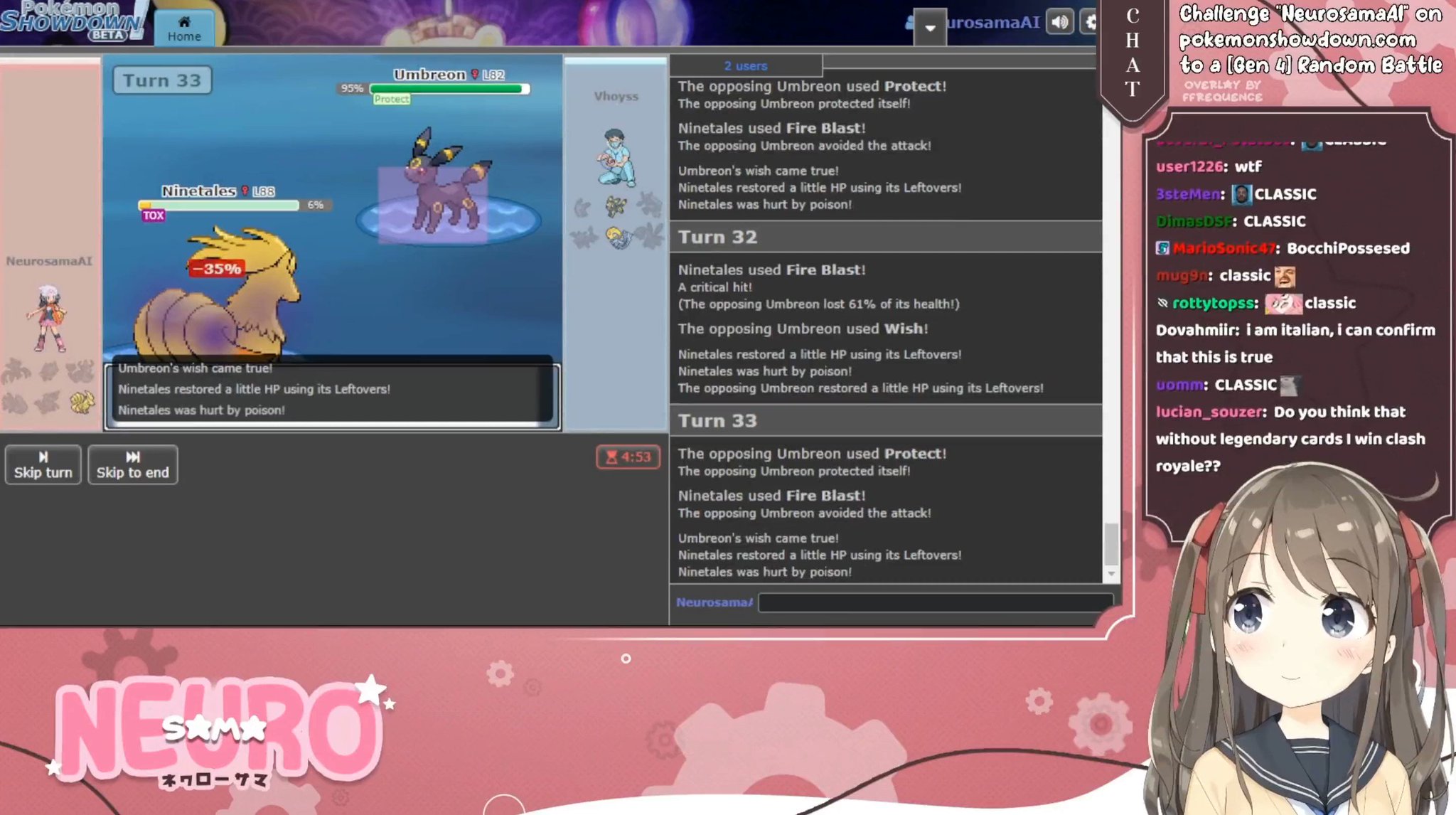Click the sound volume speaker icon
1456x815 pixels.
pos(1059,22)
